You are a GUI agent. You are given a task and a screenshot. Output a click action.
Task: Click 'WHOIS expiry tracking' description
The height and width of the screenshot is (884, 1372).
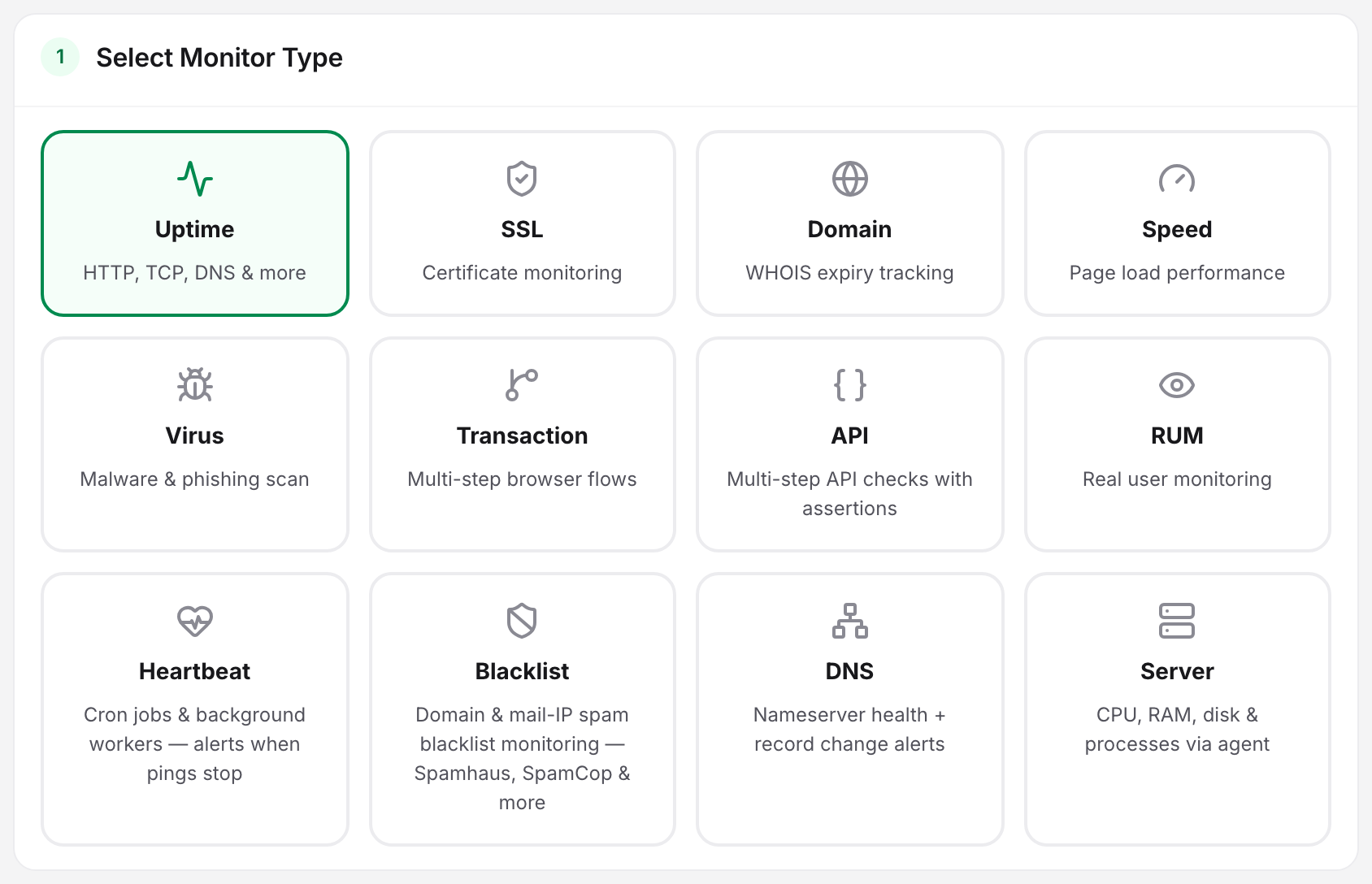(x=849, y=273)
